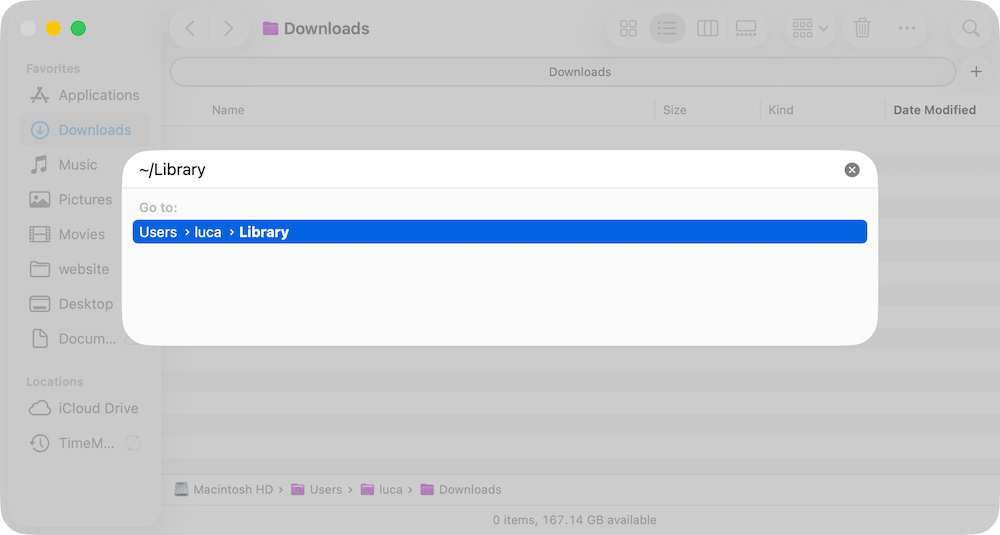Go back to previous folder
The width and height of the screenshot is (1000, 535).
tap(191, 28)
